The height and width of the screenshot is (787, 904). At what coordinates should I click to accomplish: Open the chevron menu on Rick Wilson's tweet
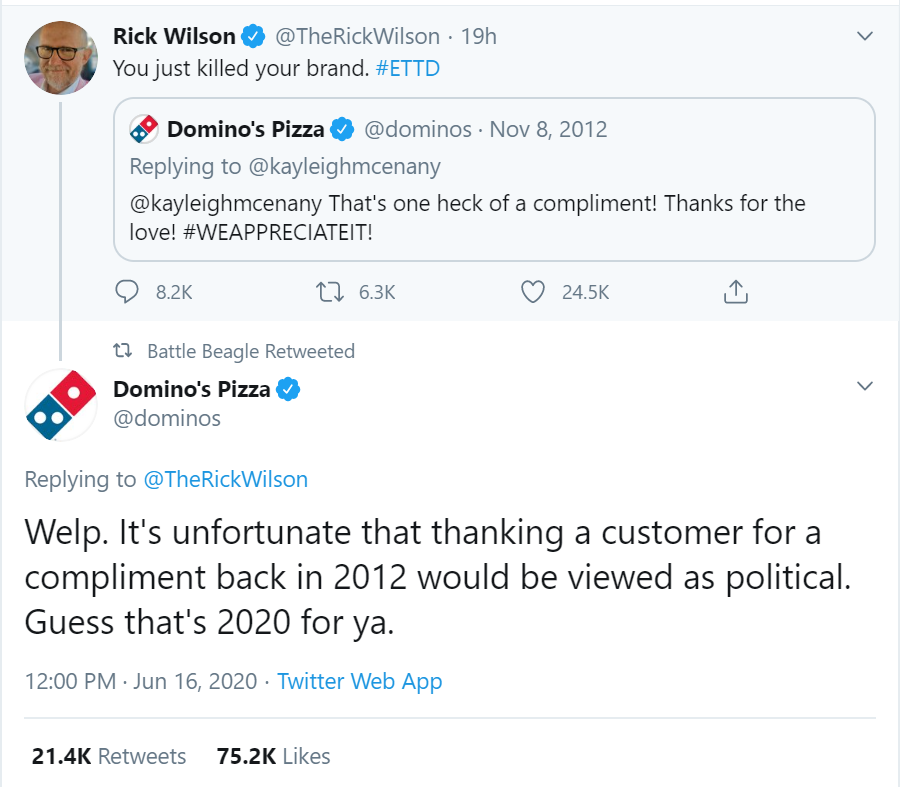pos(866,36)
